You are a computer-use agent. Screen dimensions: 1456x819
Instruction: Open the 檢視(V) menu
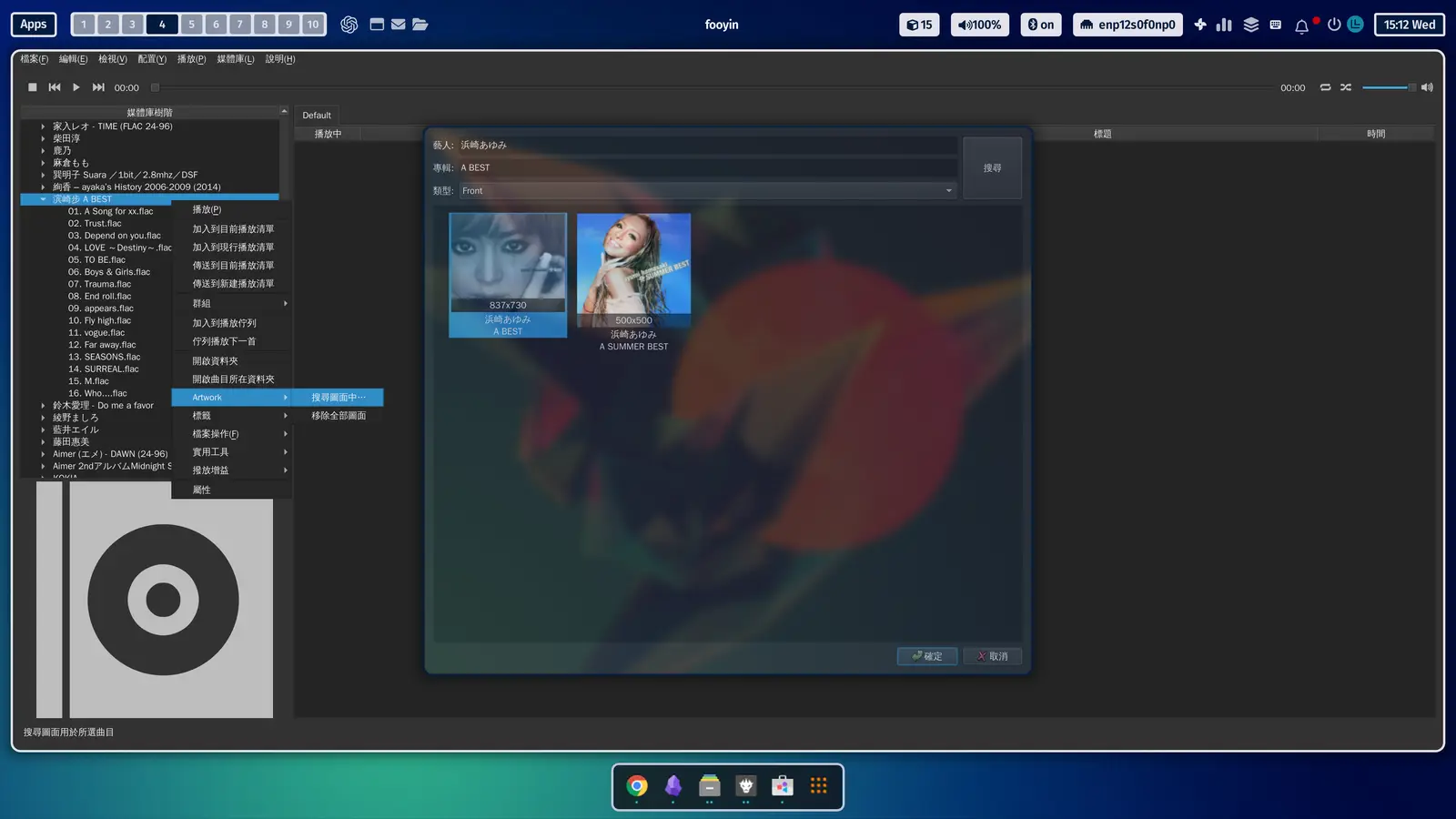[x=113, y=59]
